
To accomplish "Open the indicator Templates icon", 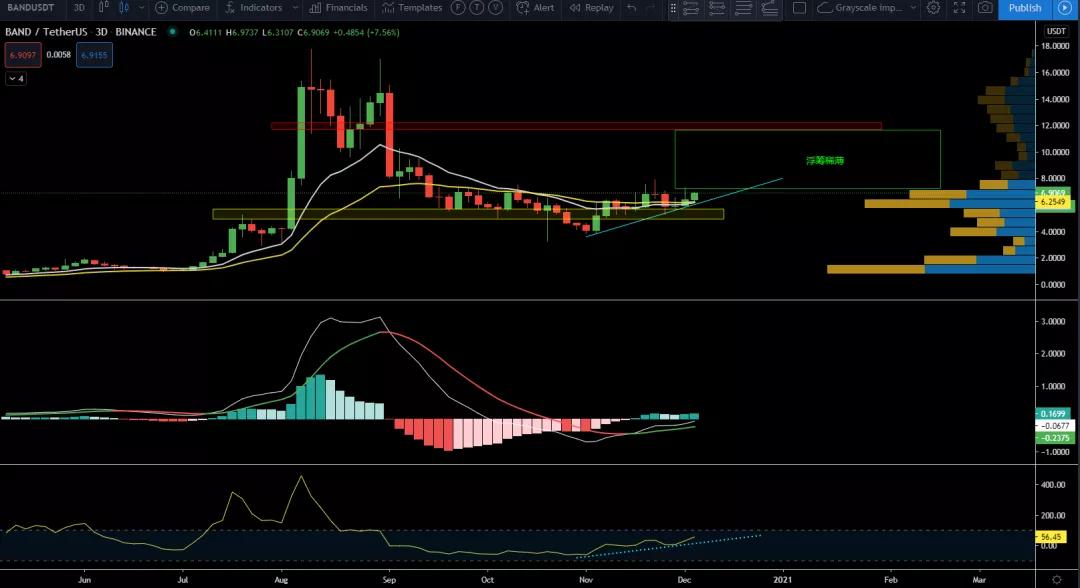I will click(412, 8).
